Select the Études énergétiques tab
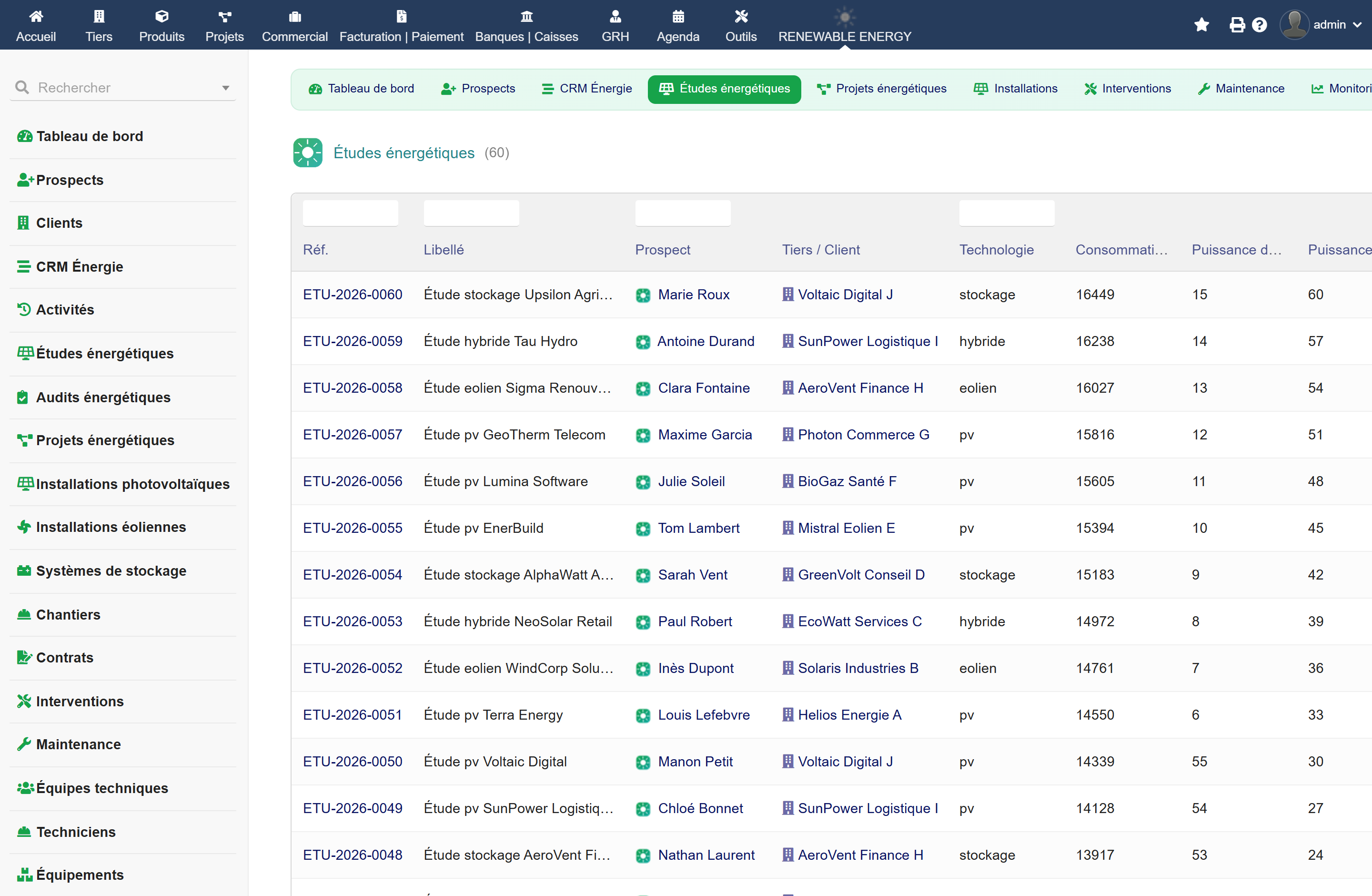This screenshot has width=1372, height=896. click(x=724, y=89)
